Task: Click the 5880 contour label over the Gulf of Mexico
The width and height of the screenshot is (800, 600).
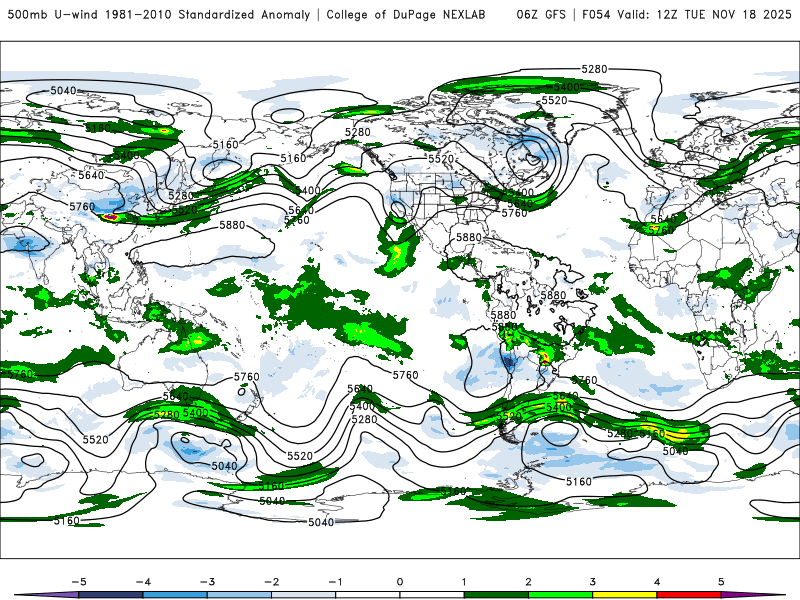Action: point(468,237)
